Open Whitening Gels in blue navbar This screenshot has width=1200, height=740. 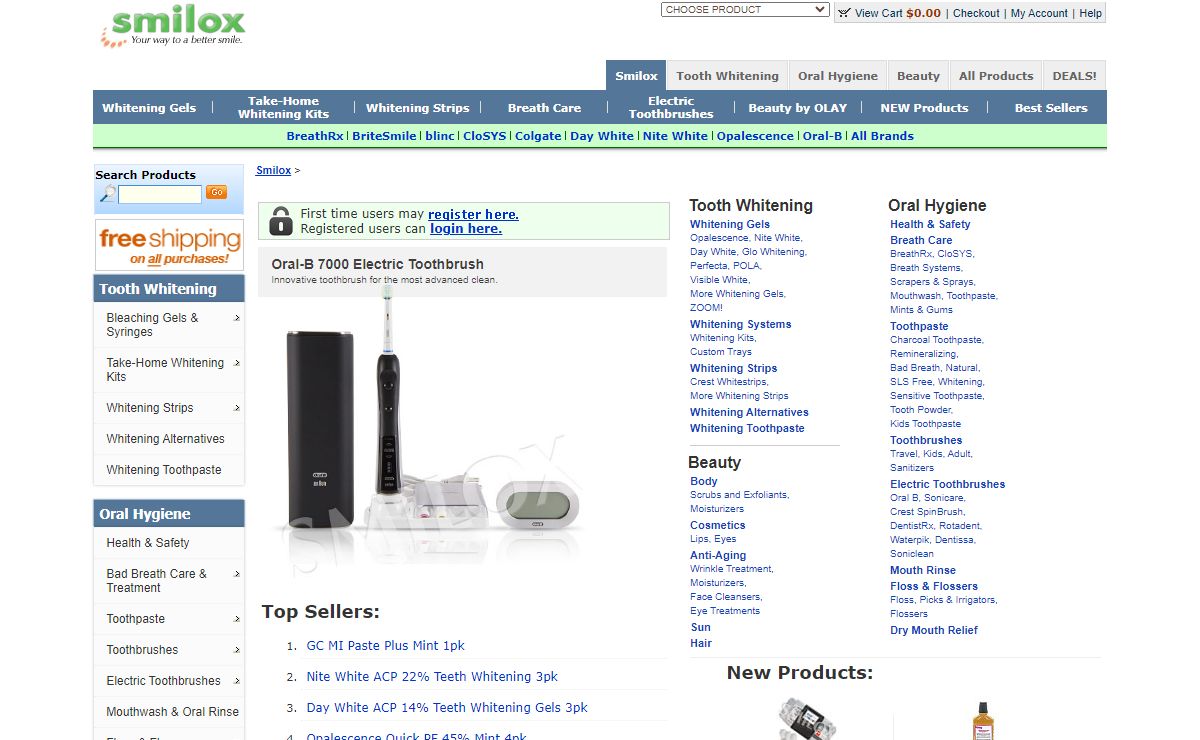pos(149,108)
